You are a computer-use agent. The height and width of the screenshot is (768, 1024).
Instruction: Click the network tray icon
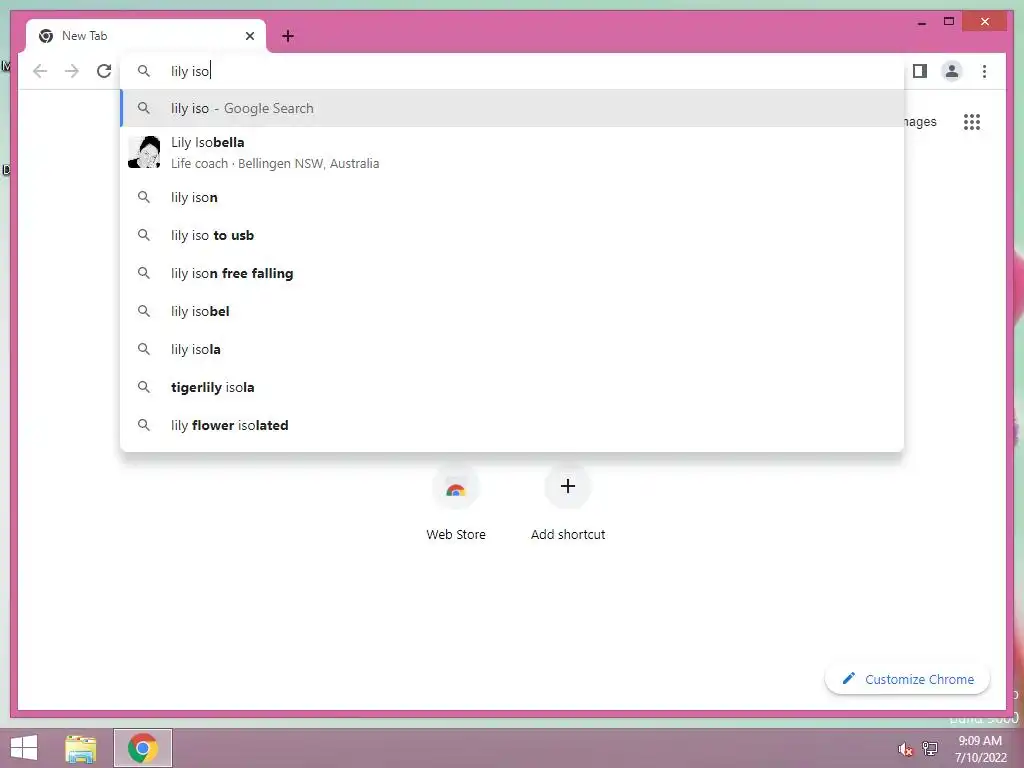click(930, 748)
